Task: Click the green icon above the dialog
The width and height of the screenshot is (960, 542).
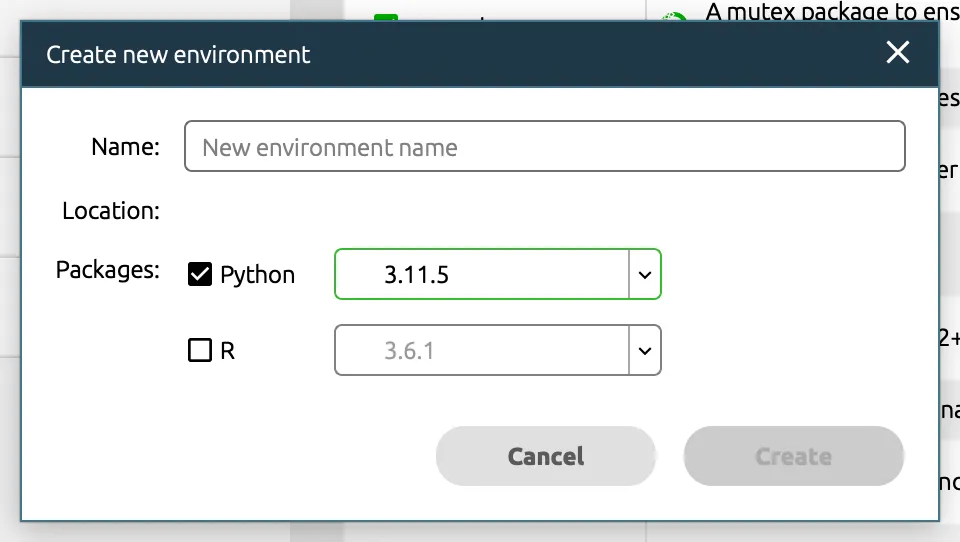Action: (386, 18)
